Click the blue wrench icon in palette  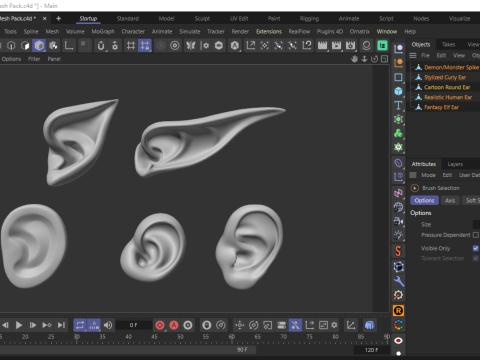398,281
